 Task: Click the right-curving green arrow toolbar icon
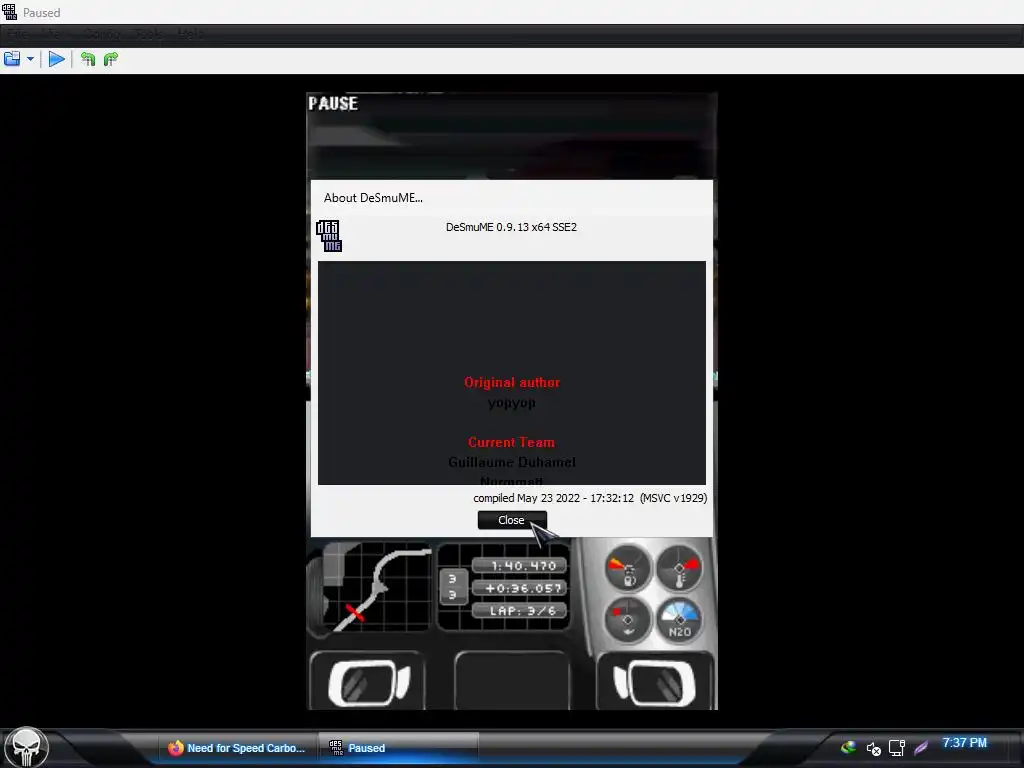(111, 59)
